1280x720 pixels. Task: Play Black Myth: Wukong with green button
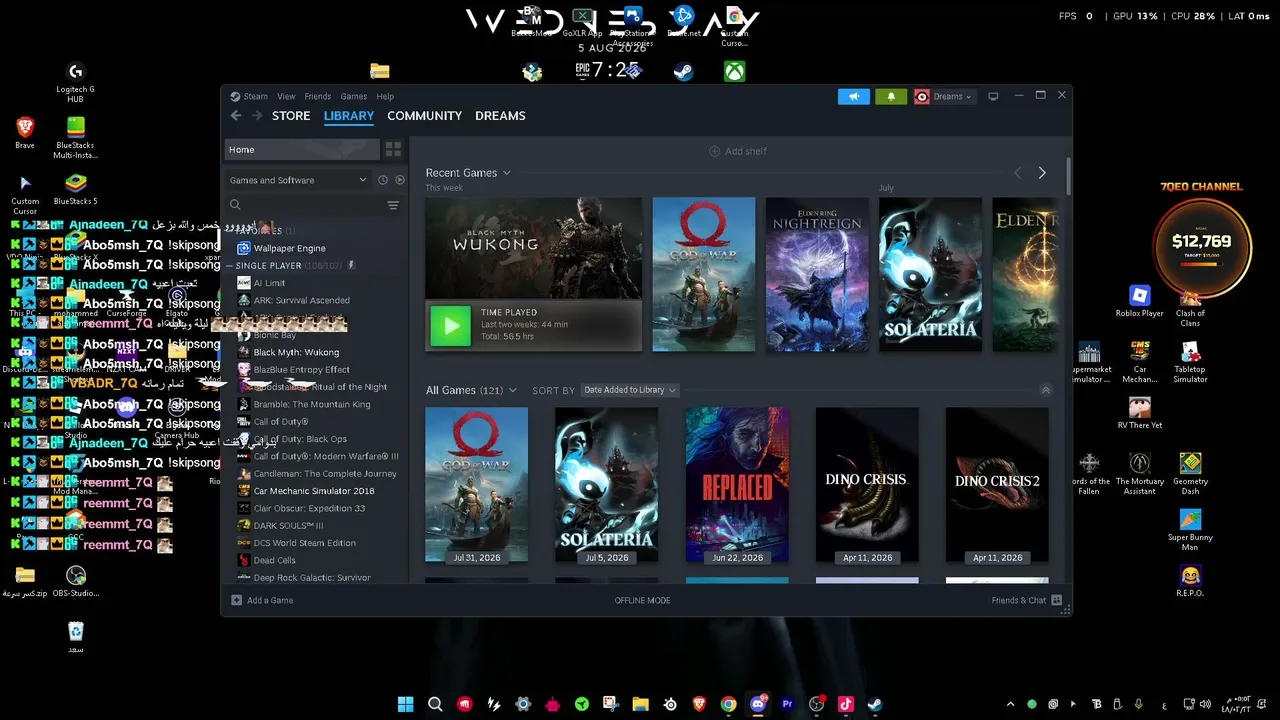[450, 325]
